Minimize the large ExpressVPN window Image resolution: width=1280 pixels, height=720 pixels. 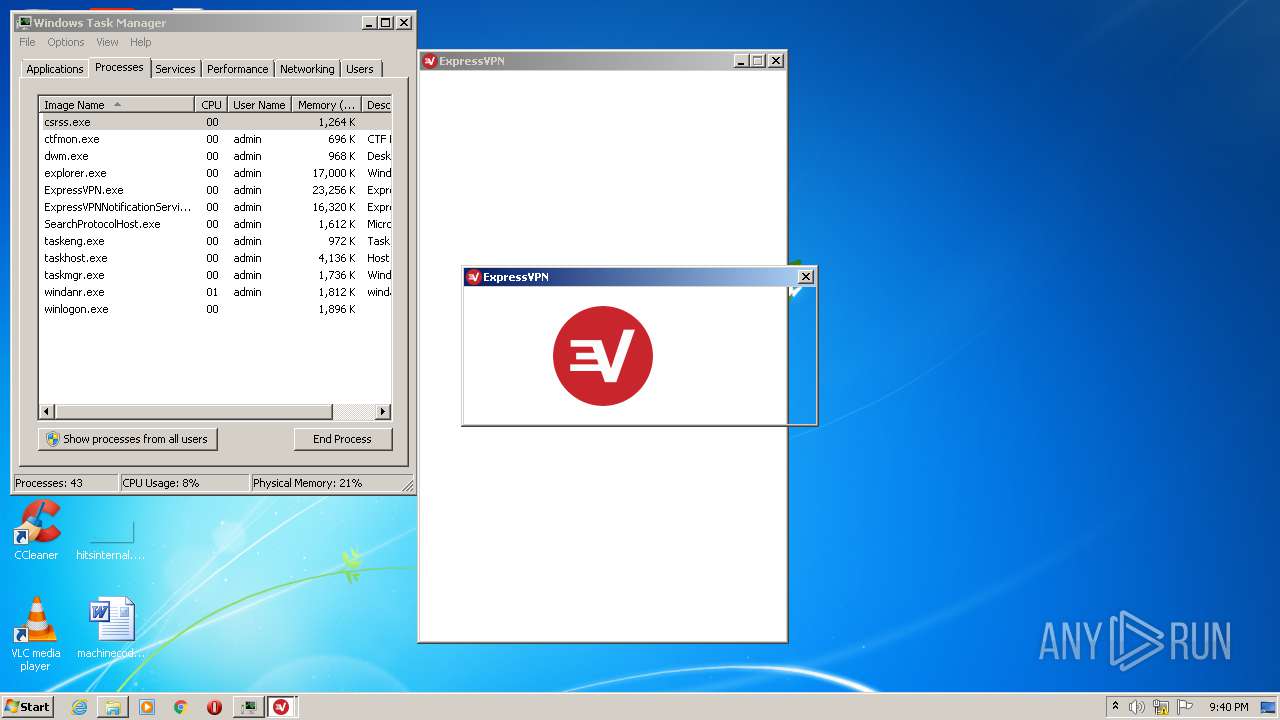(741, 61)
